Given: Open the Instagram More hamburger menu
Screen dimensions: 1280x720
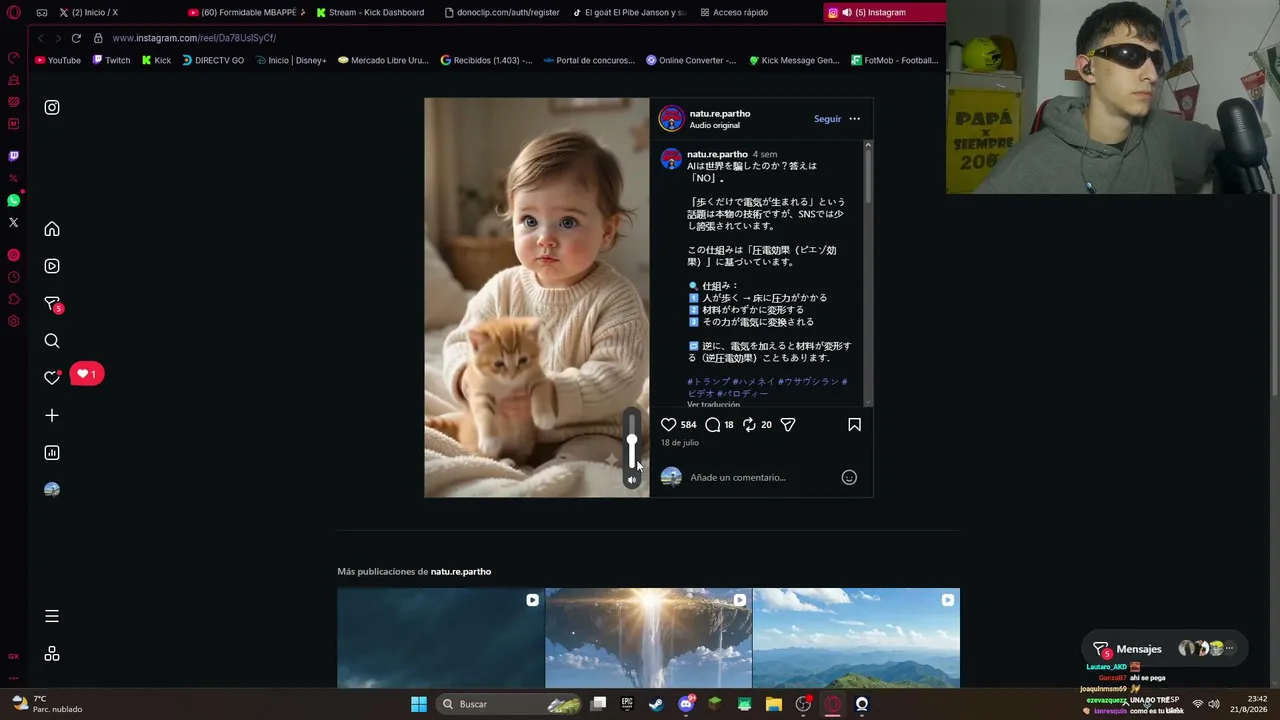Looking at the screenshot, I should (x=52, y=616).
